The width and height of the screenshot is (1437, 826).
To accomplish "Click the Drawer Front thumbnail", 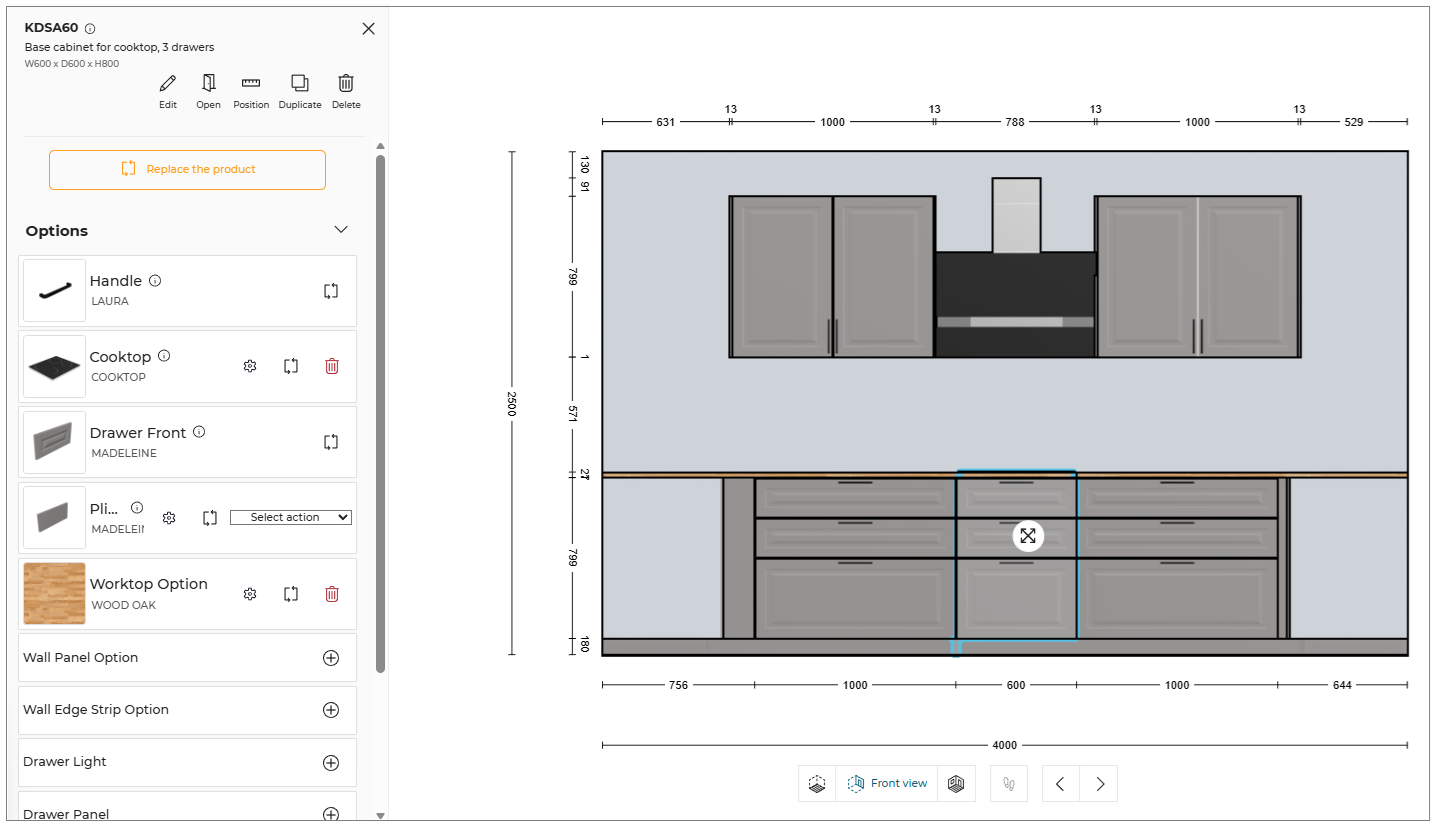I will click(x=54, y=442).
